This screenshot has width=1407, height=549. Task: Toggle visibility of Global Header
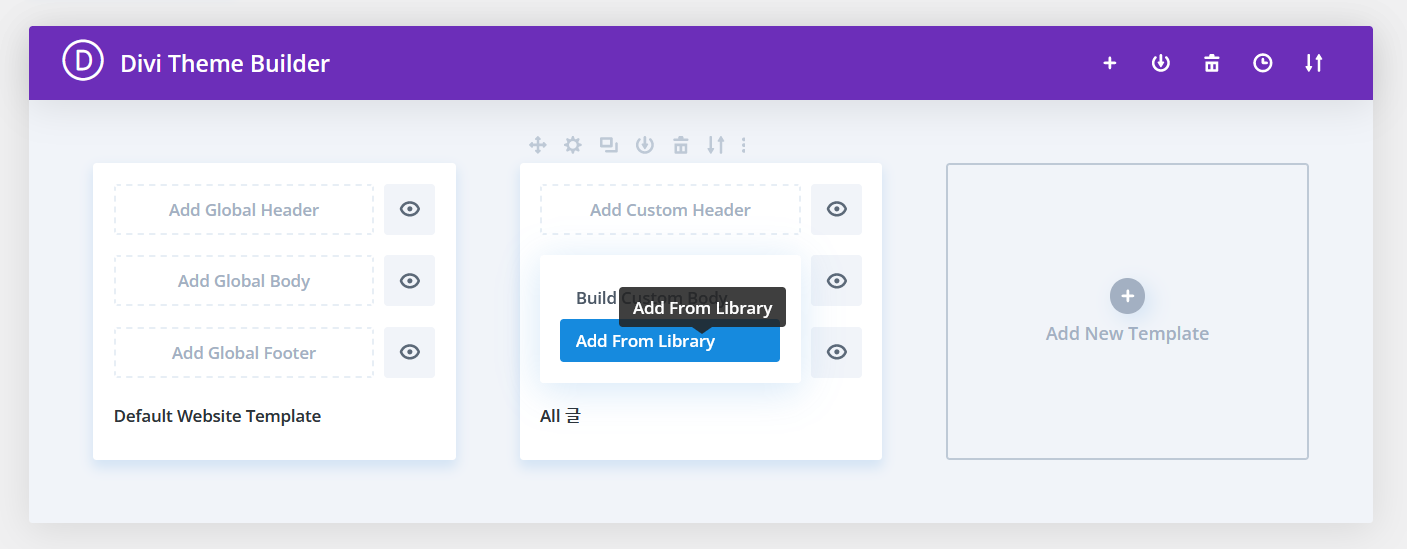(409, 209)
